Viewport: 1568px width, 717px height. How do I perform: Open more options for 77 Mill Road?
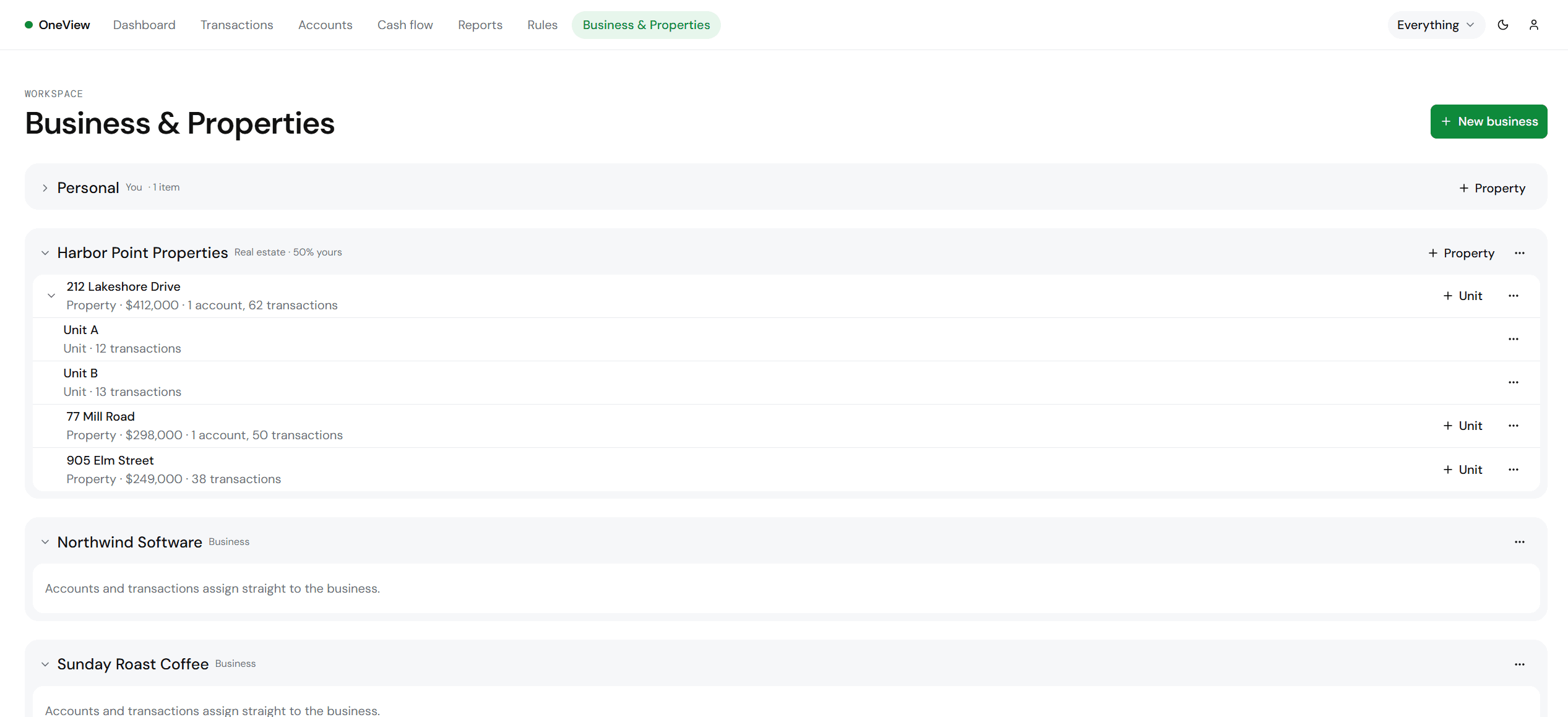click(x=1514, y=426)
